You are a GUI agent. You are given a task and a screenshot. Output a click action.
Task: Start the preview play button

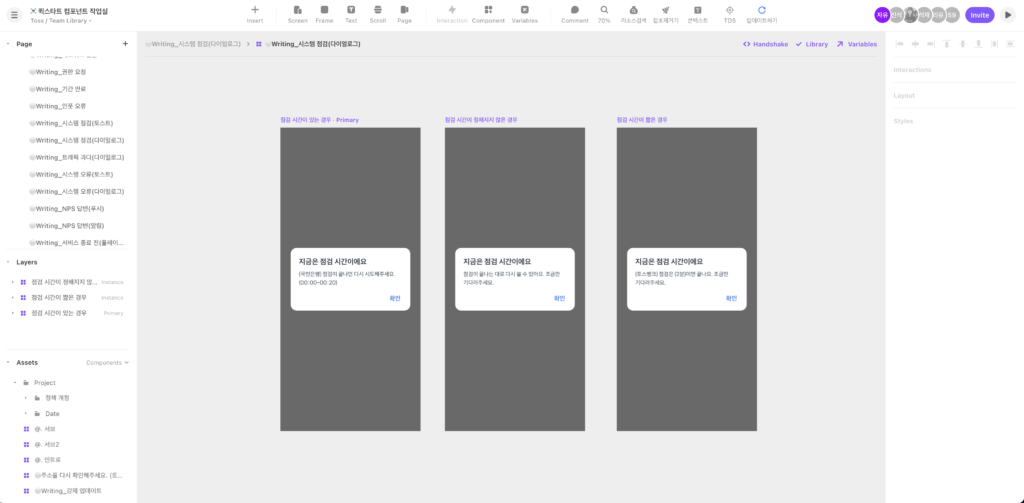pos(1008,15)
